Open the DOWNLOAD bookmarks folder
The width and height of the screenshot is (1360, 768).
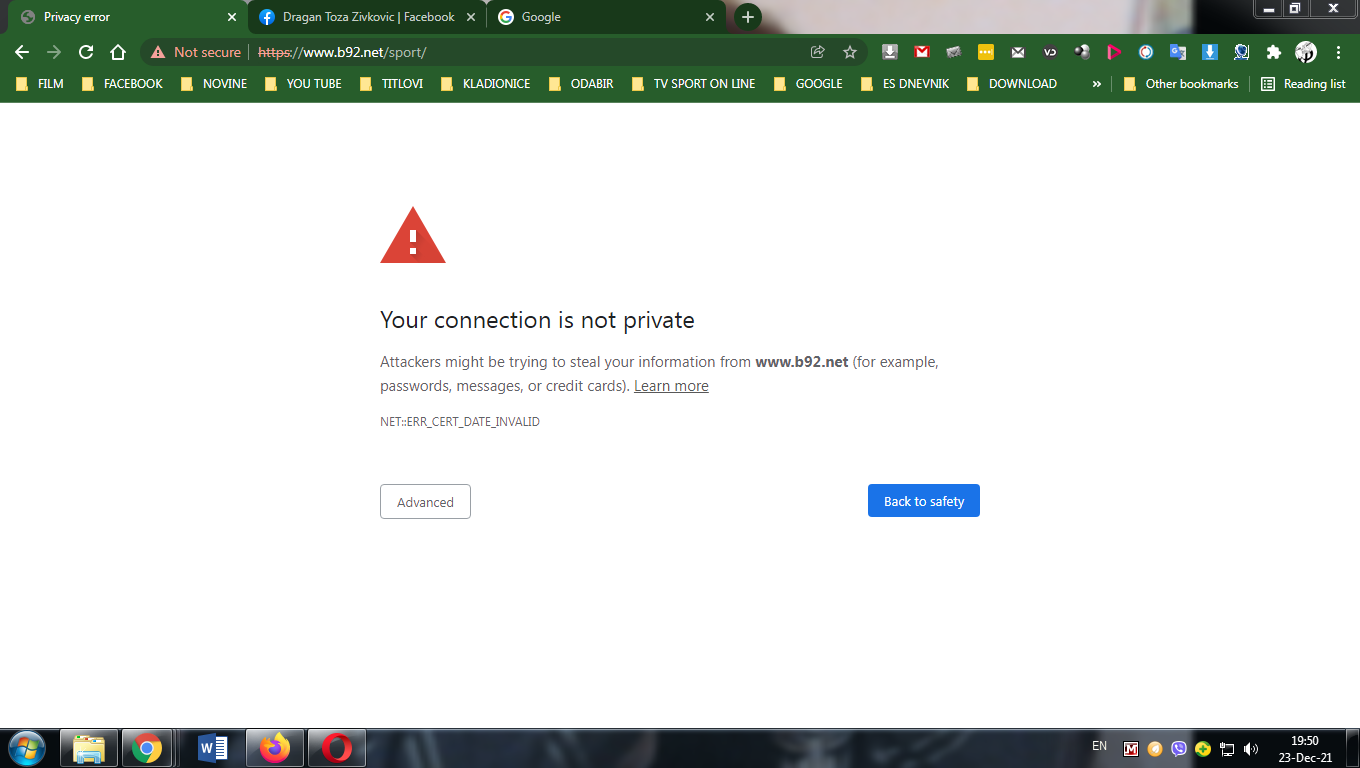[x=1012, y=84]
